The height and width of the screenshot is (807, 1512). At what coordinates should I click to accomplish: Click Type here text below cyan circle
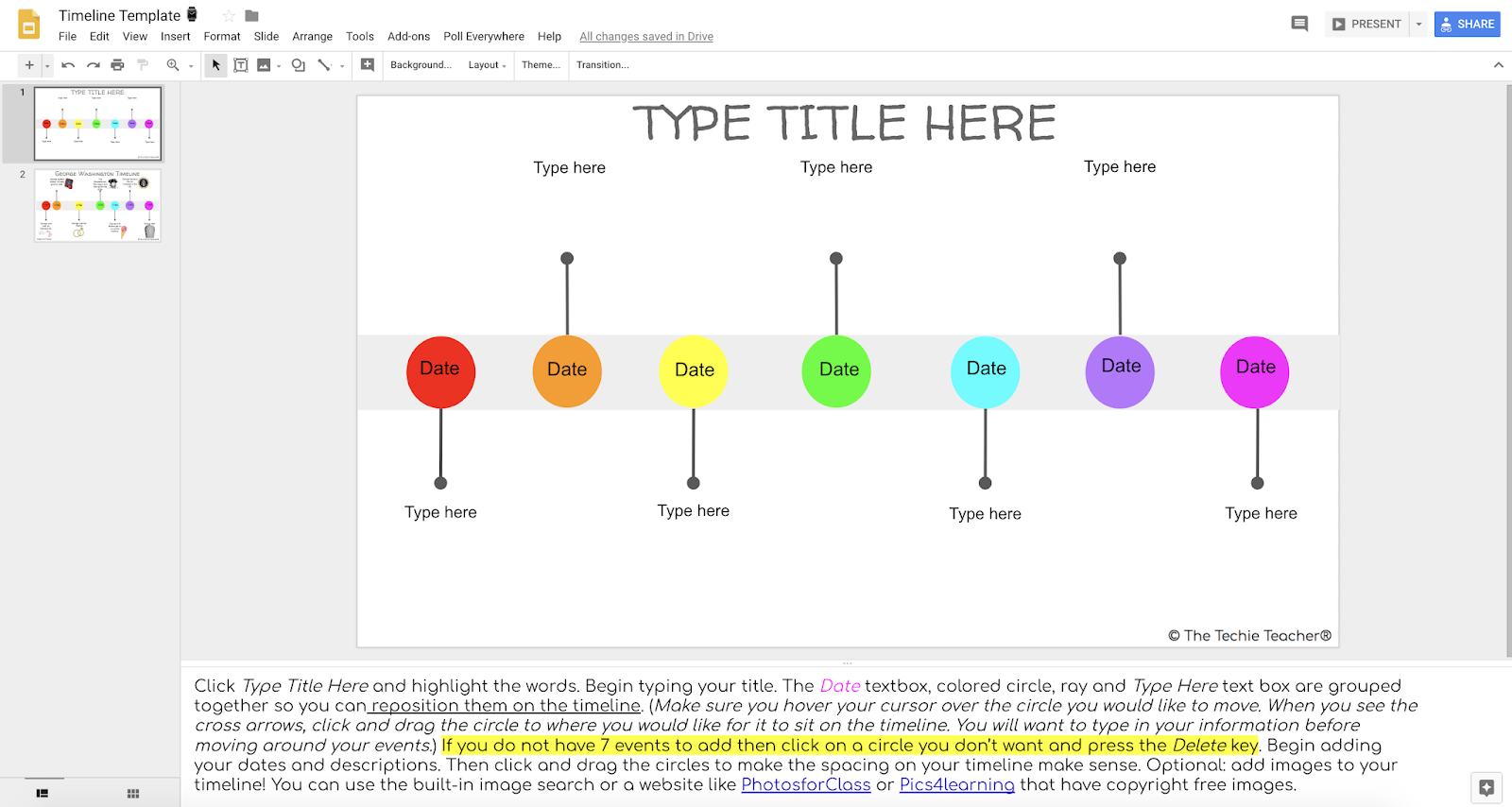tap(985, 514)
